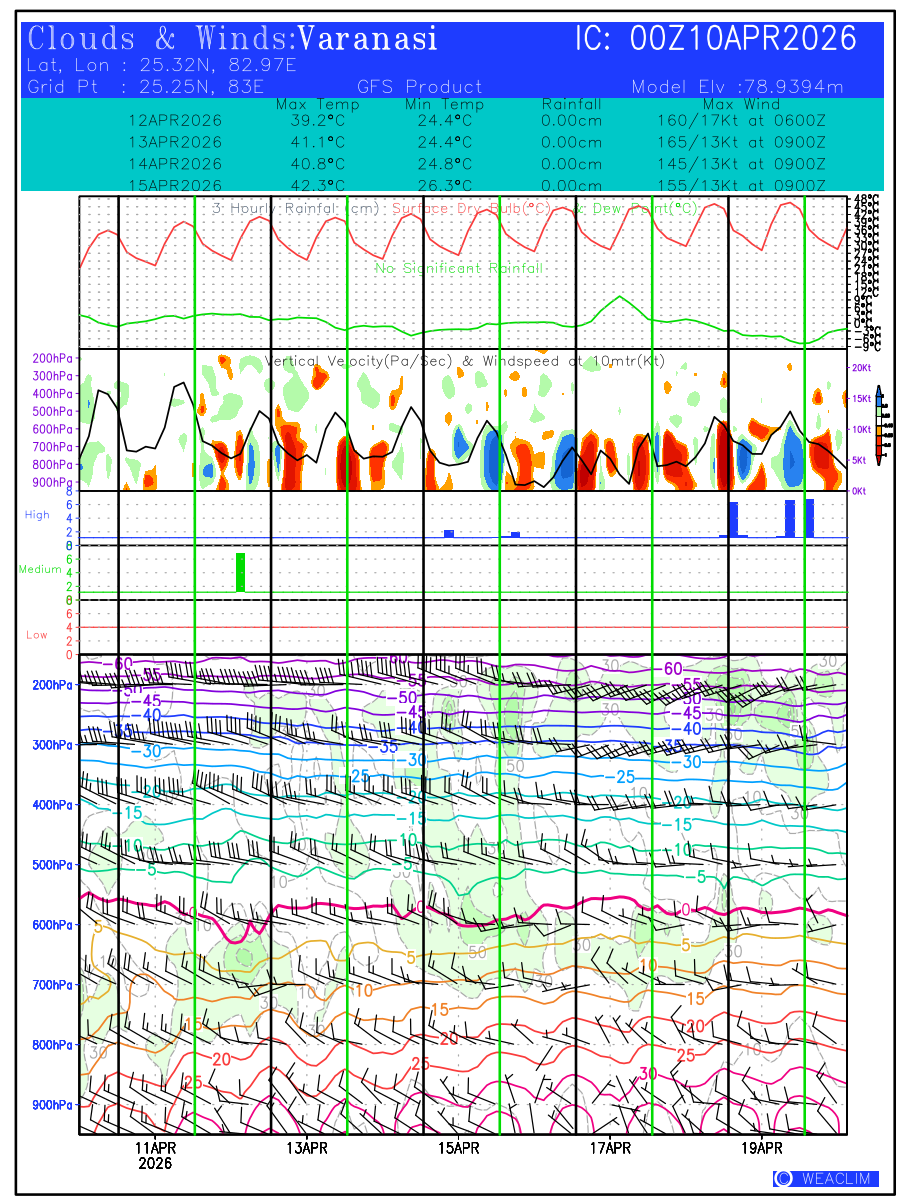Click the green Medium cloud bar
Screen dimensions: 900x1200
[x=240, y=572]
